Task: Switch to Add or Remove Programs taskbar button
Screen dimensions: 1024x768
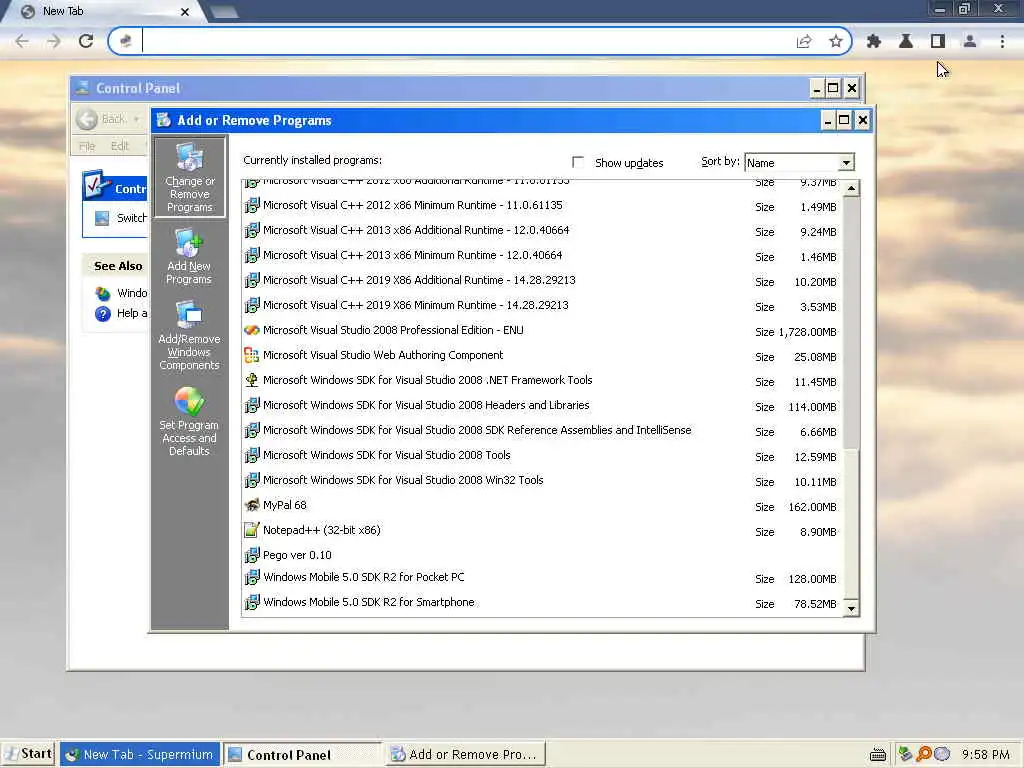Action: coord(465,755)
